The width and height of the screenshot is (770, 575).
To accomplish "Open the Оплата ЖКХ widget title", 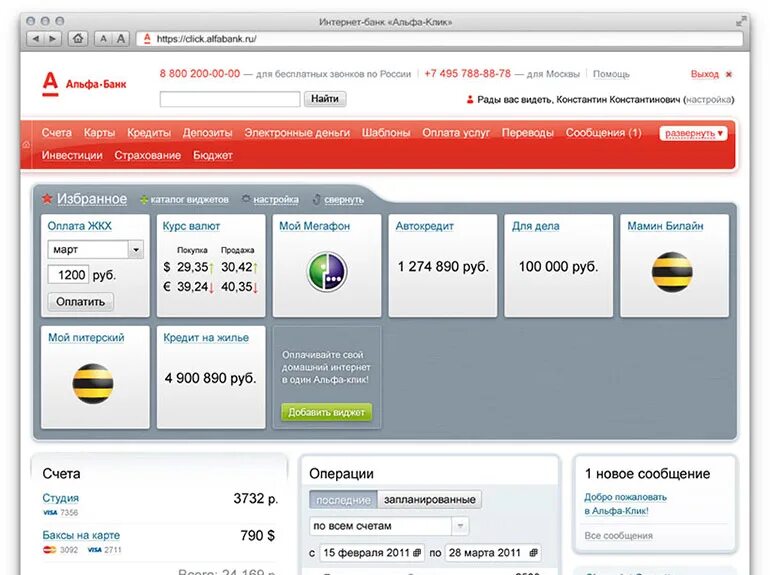I will pyautogui.click(x=80, y=226).
